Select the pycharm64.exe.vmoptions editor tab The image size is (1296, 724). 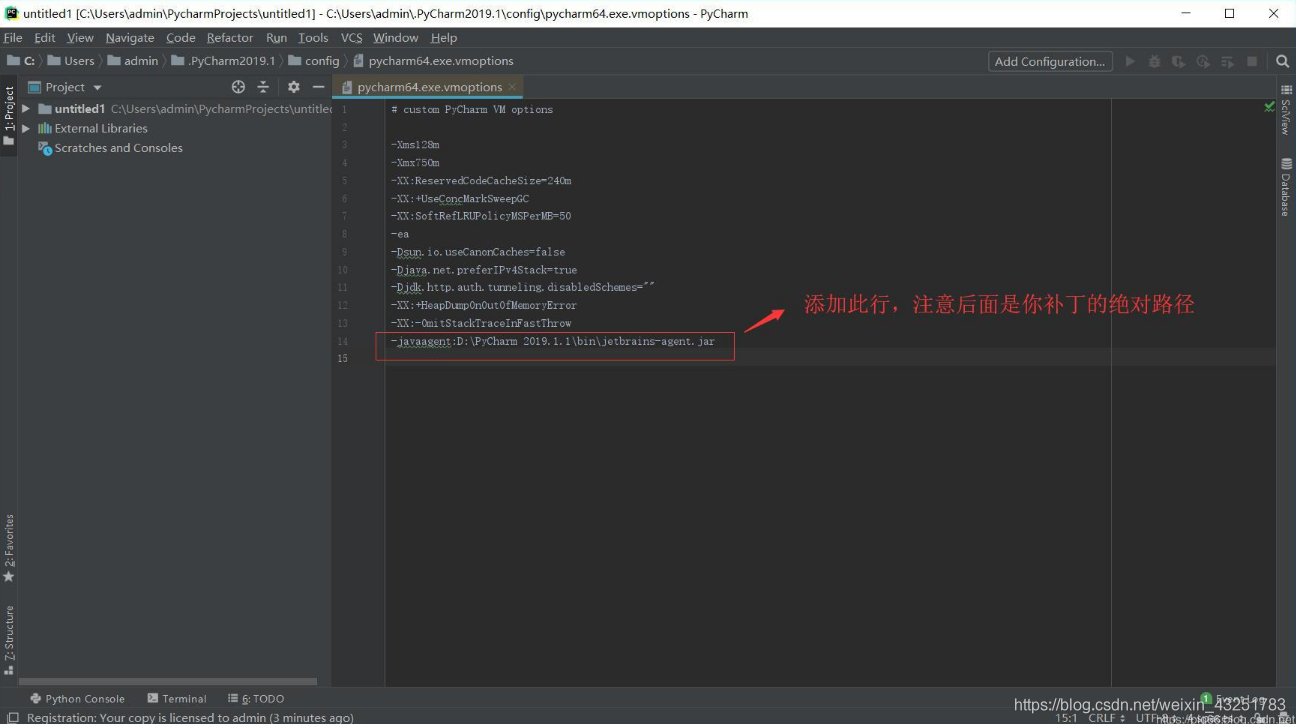[x=429, y=87]
